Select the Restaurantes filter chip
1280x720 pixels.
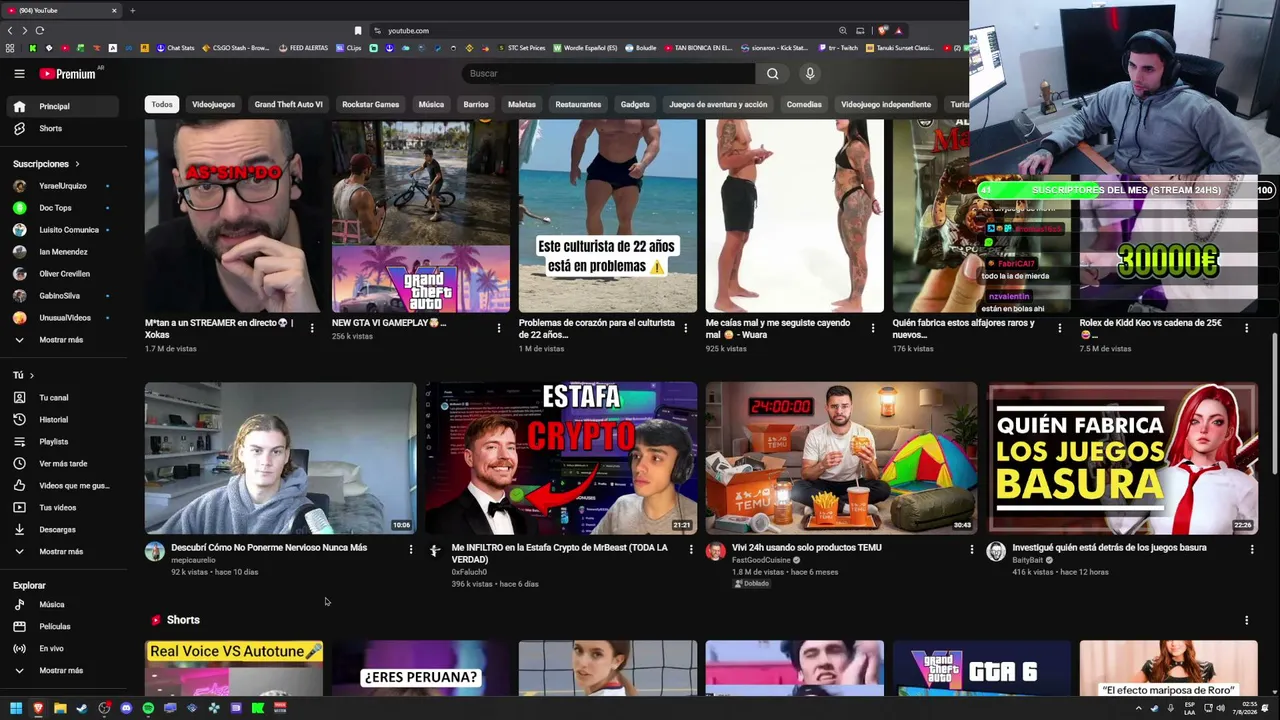tap(578, 104)
